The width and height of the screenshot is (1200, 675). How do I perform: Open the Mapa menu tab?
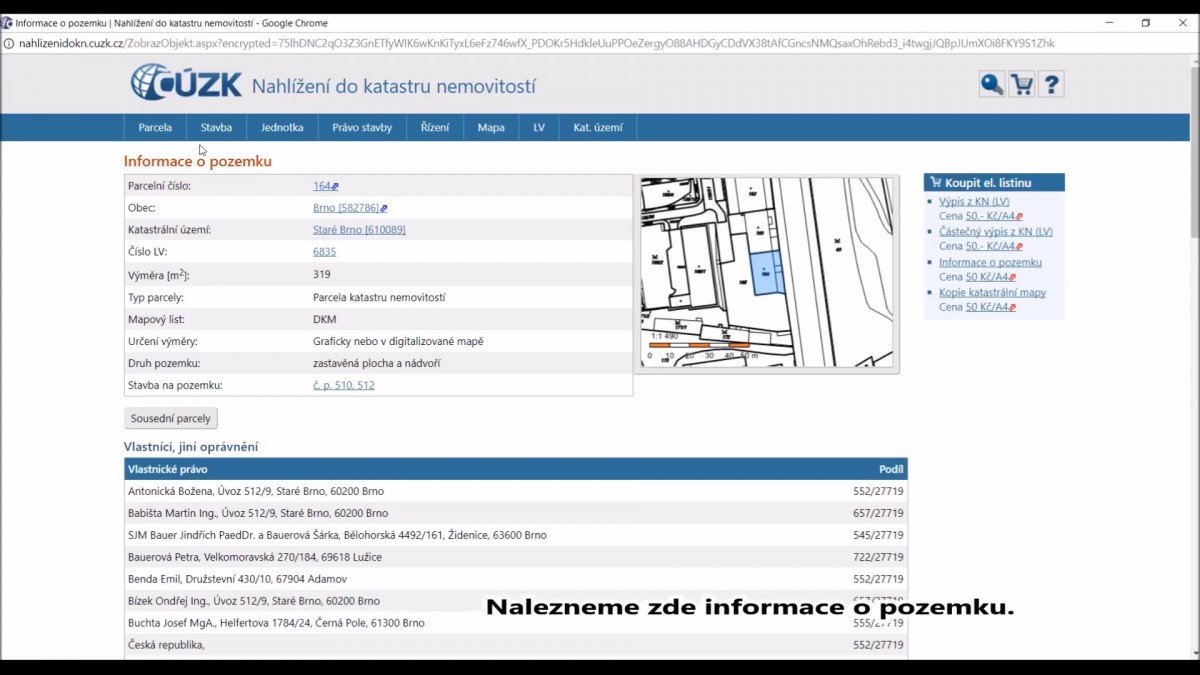(491, 127)
